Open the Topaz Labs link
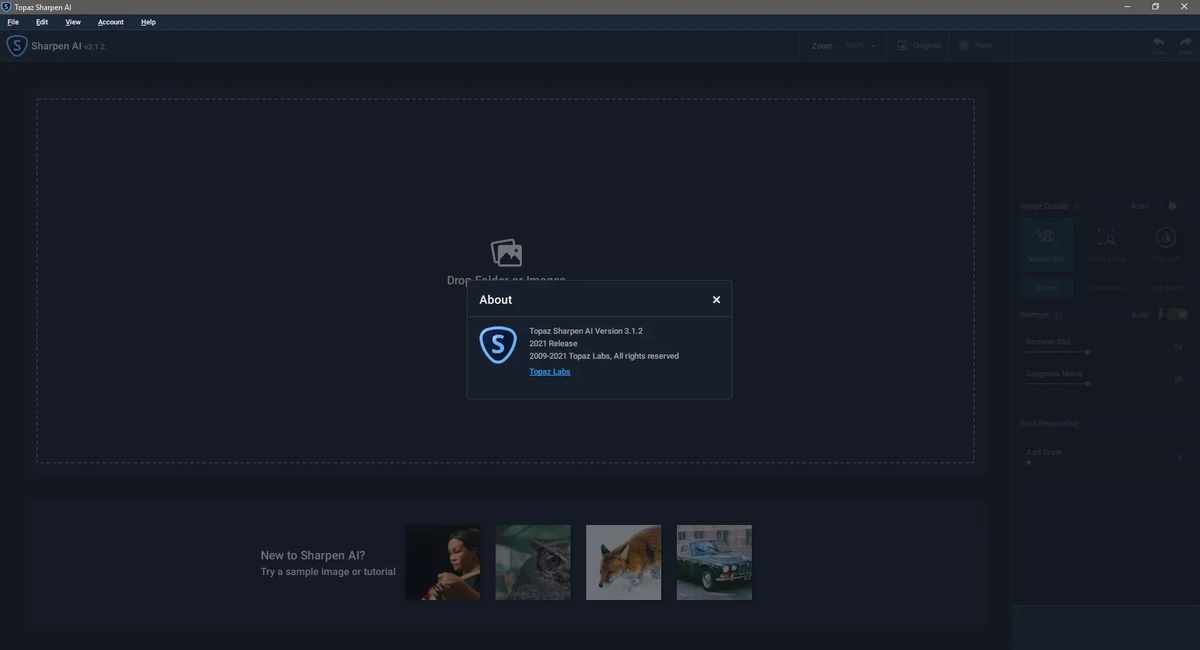 pyautogui.click(x=550, y=372)
